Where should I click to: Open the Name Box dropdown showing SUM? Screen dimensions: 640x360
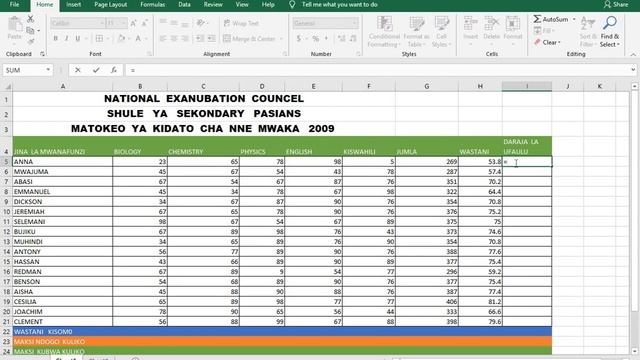pyautogui.click(x=48, y=70)
